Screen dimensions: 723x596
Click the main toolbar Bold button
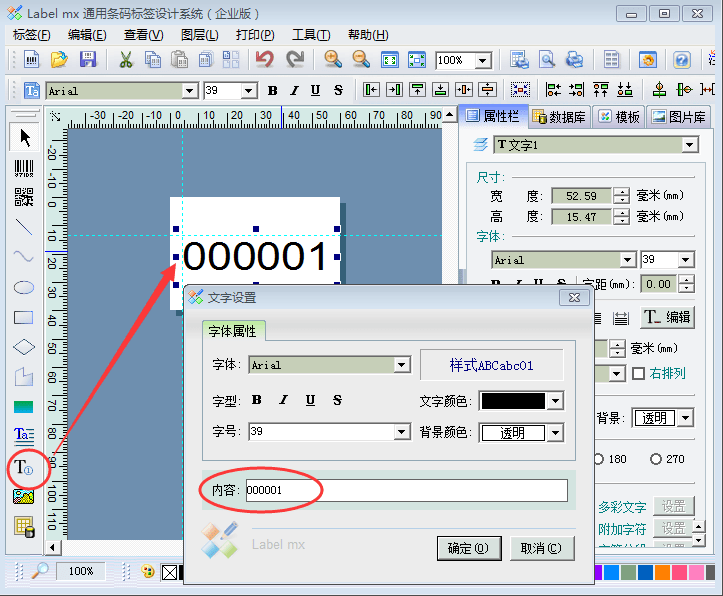point(273,90)
